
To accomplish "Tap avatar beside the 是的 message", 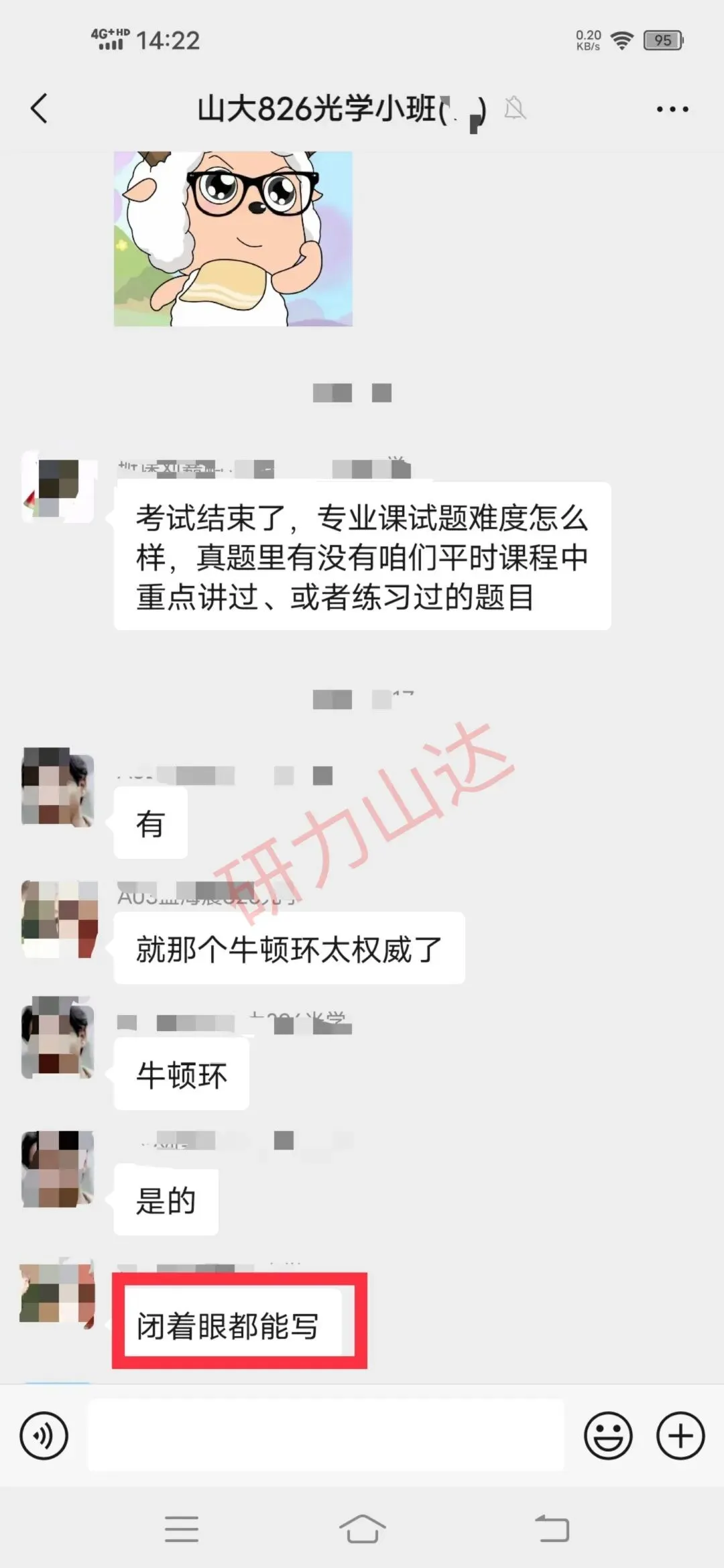I will click(58, 1169).
